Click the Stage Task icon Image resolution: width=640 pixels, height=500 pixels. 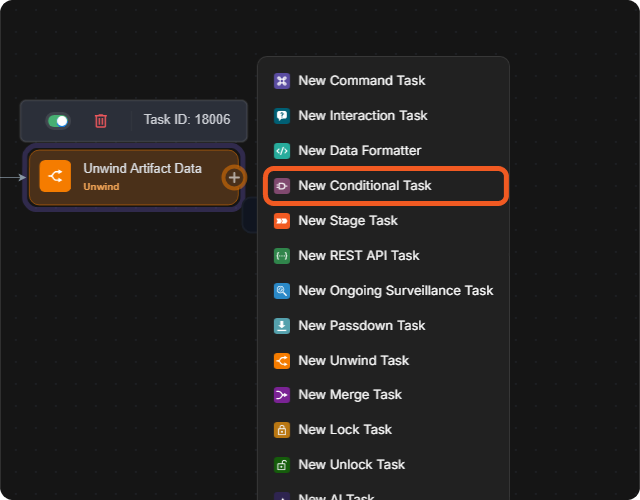pos(282,221)
